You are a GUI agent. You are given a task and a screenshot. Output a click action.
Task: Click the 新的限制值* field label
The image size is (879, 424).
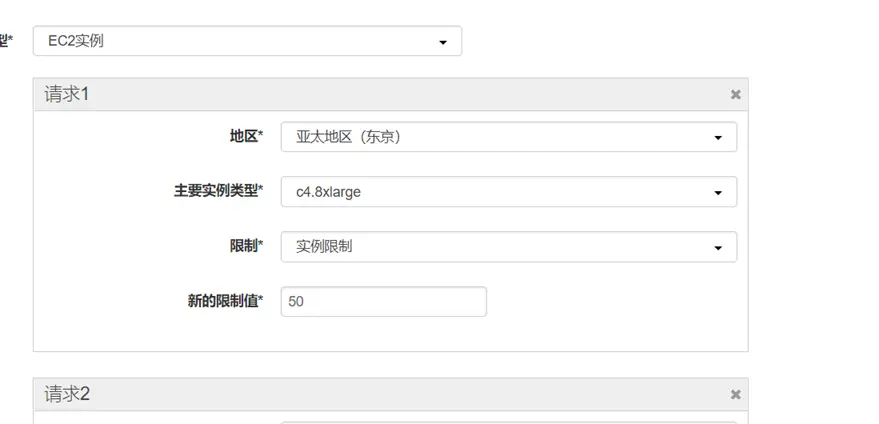225,301
